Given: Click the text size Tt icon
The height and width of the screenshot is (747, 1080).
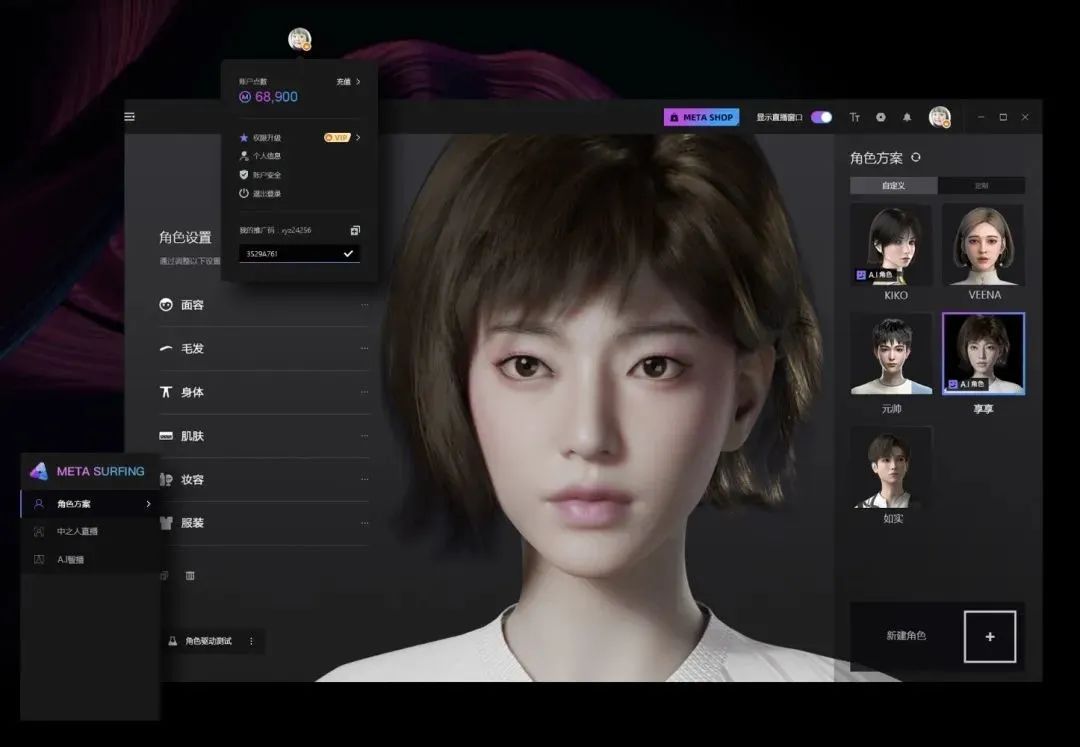Looking at the screenshot, I should click(x=855, y=117).
